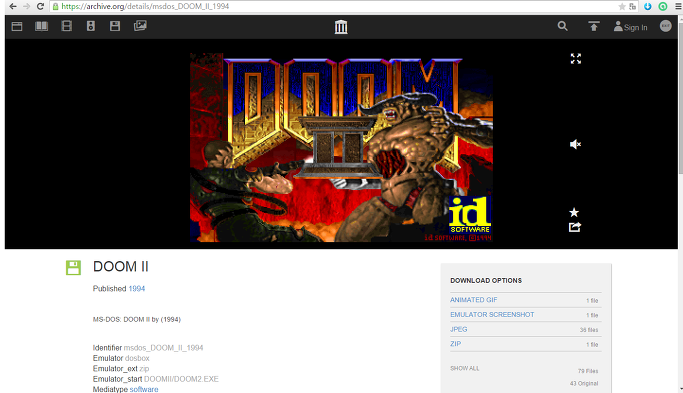Go to Internet Archive home logo
This screenshot has width=683, height=393.
[x=341, y=27]
